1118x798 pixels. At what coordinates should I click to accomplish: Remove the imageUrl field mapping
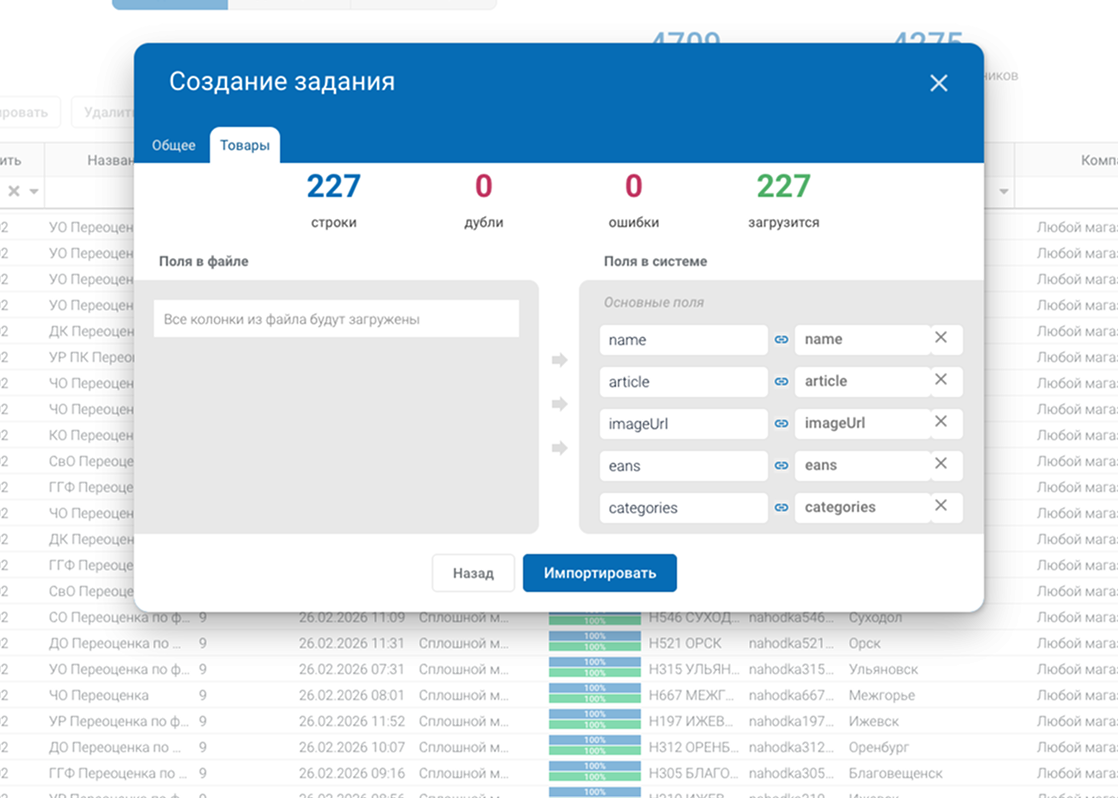click(x=941, y=423)
